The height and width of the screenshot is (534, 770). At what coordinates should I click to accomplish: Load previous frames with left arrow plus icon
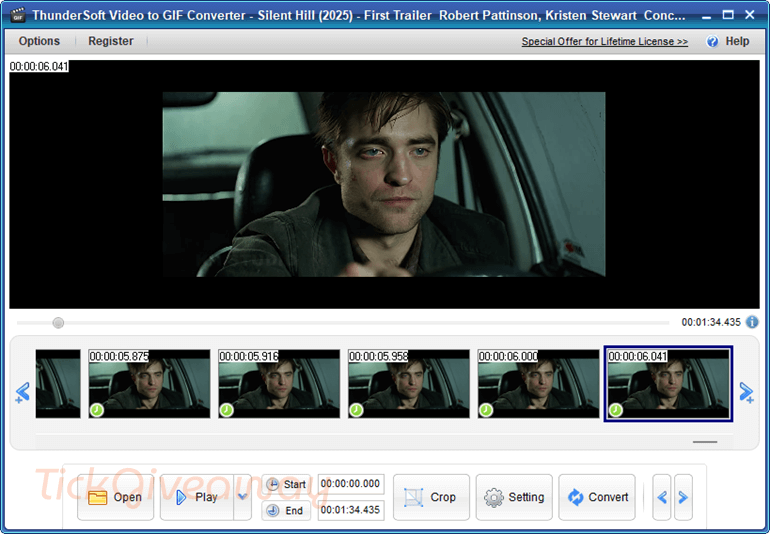coord(22,393)
